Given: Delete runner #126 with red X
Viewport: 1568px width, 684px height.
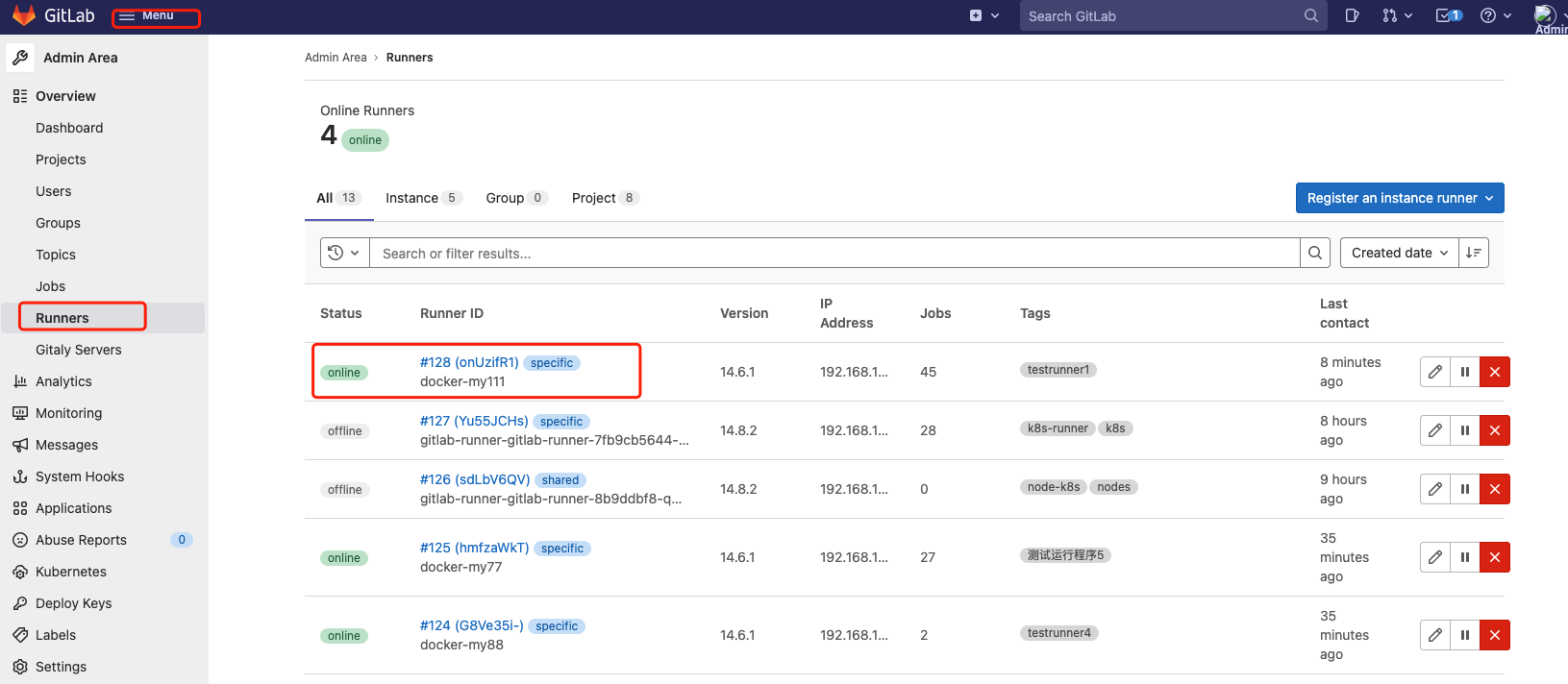Looking at the screenshot, I should [x=1495, y=489].
